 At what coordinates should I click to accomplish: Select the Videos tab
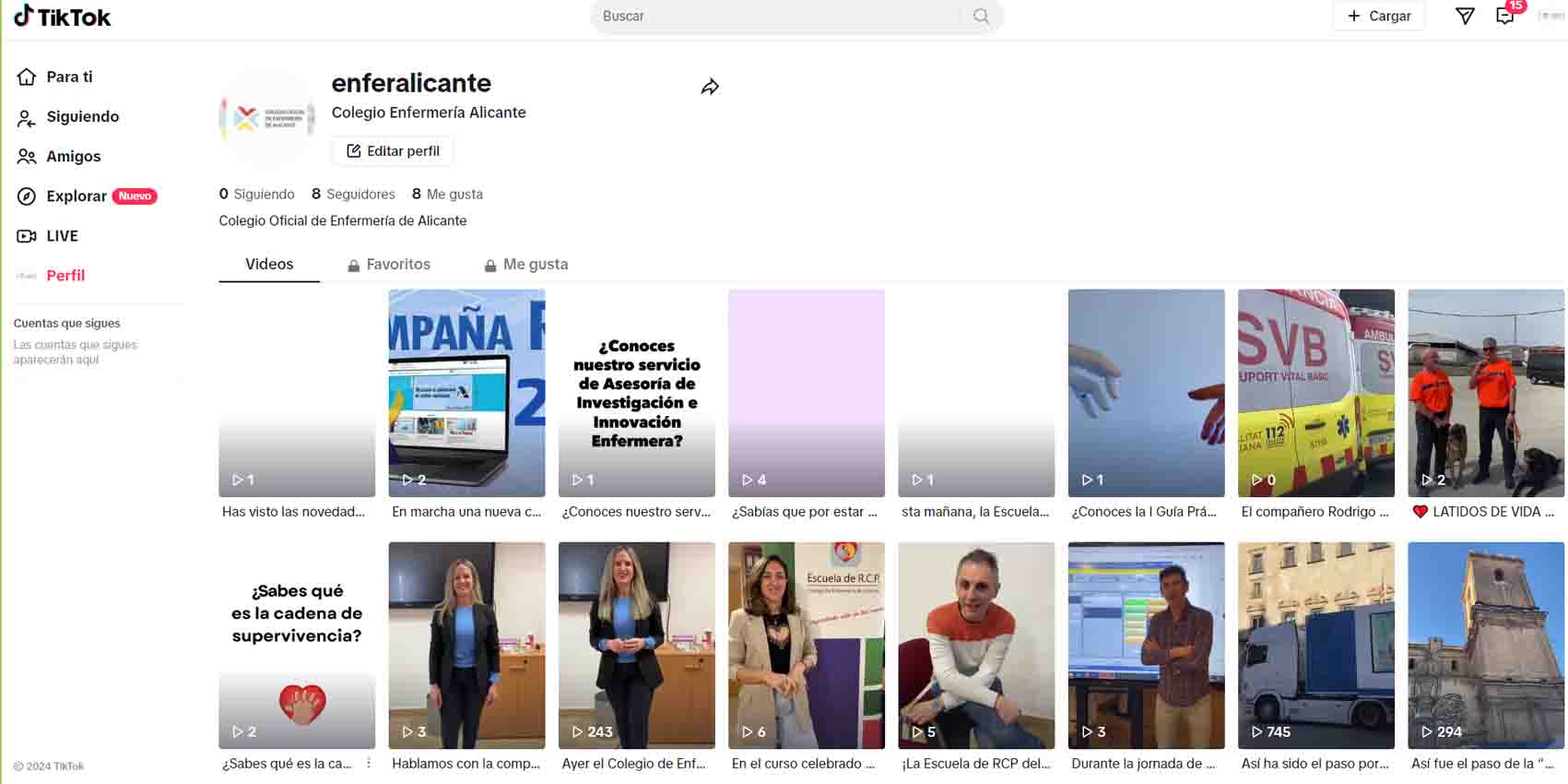(269, 265)
